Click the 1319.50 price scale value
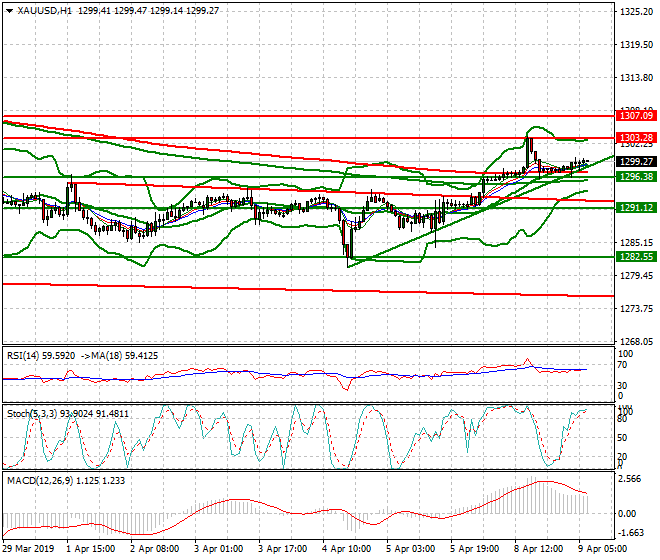Viewport: 660px width, 560px height. pos(637,45)
